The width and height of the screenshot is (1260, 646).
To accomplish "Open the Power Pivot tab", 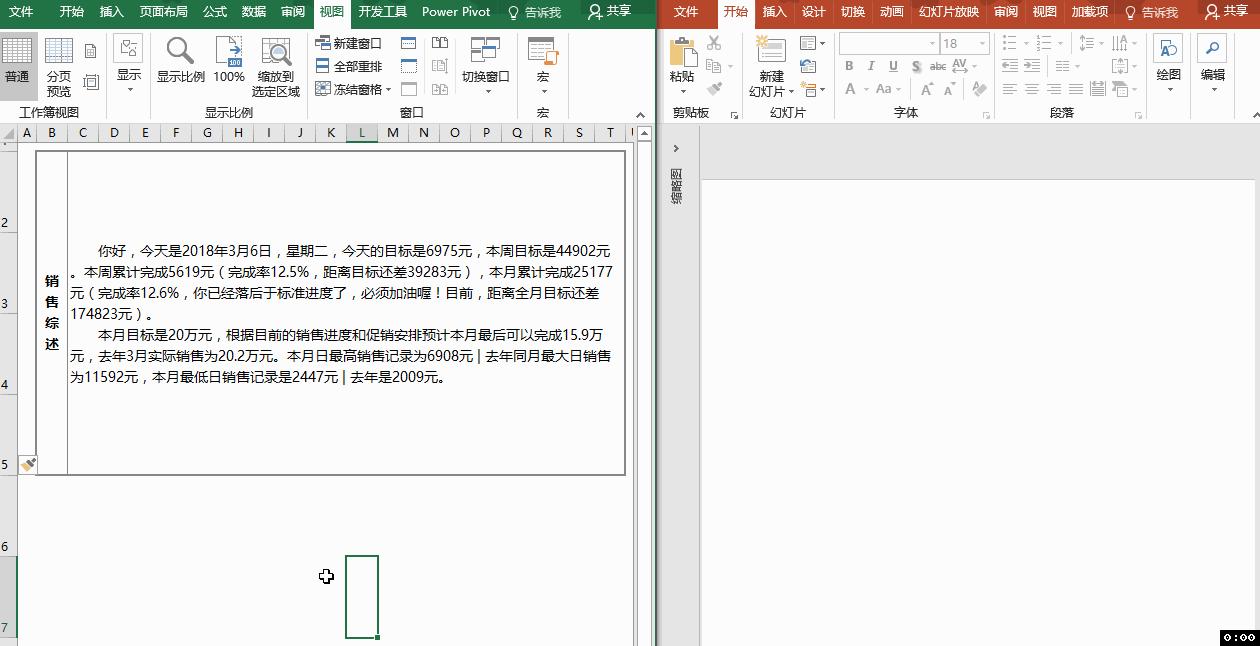I will [456, 12].
